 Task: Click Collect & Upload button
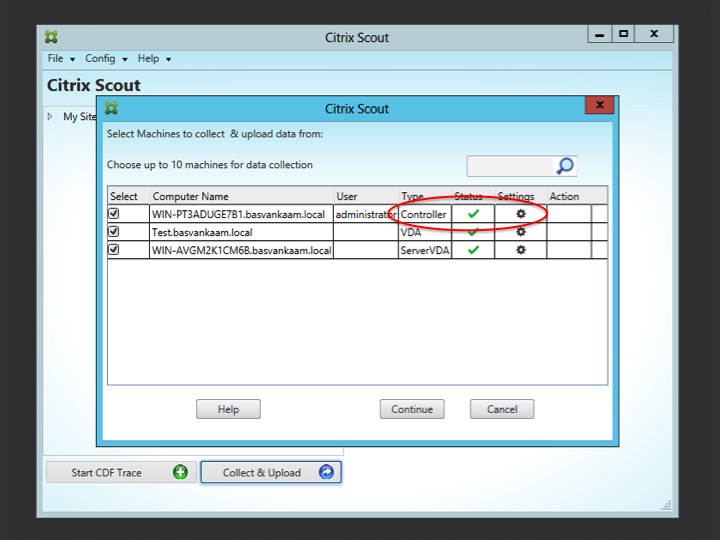tap(271, 472)
